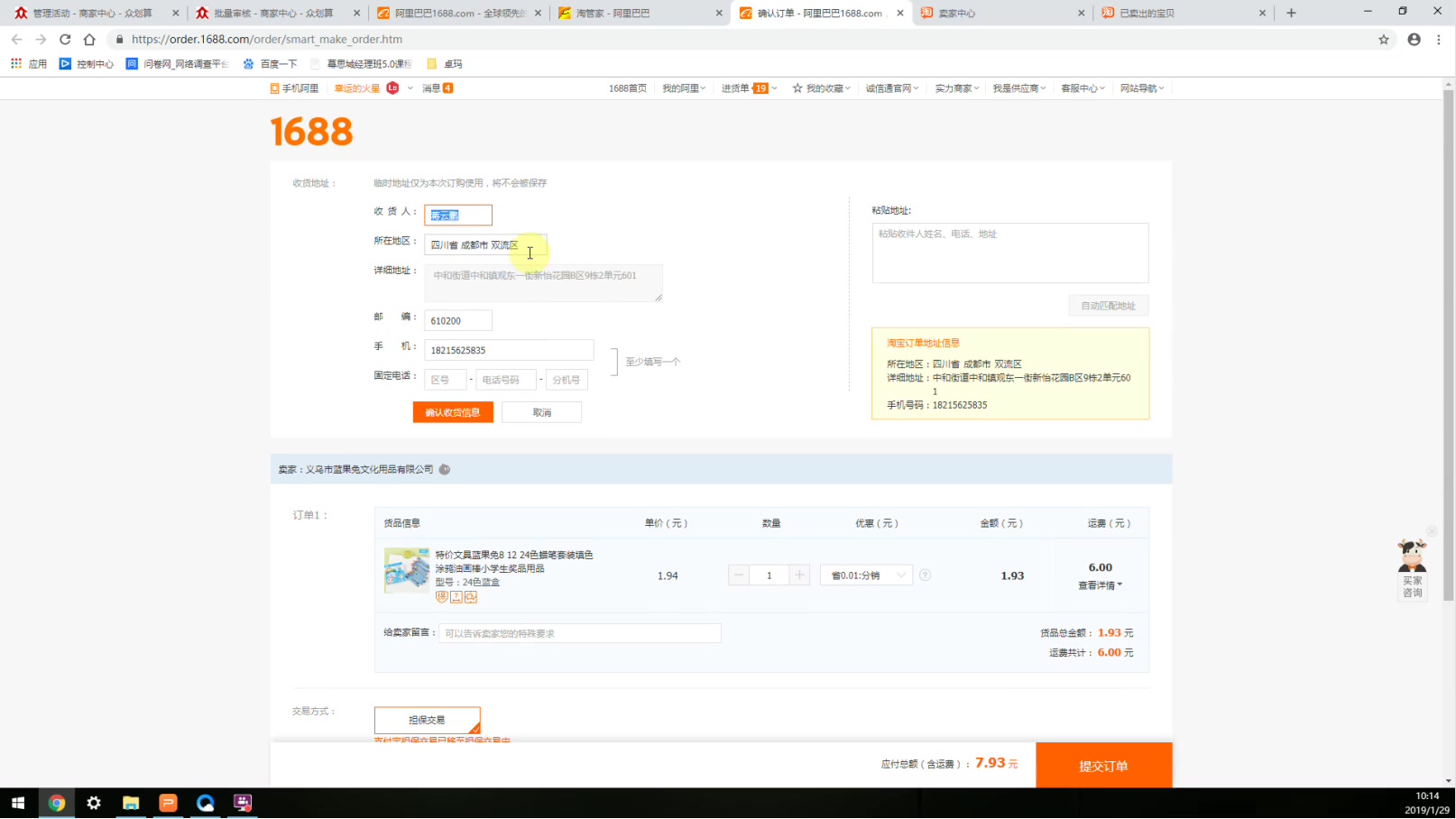This screenshot has height=819, width=1456.
Task: Open the seller contact icon beside the company name
Action: pyautogui.click(x=445, y=470)
